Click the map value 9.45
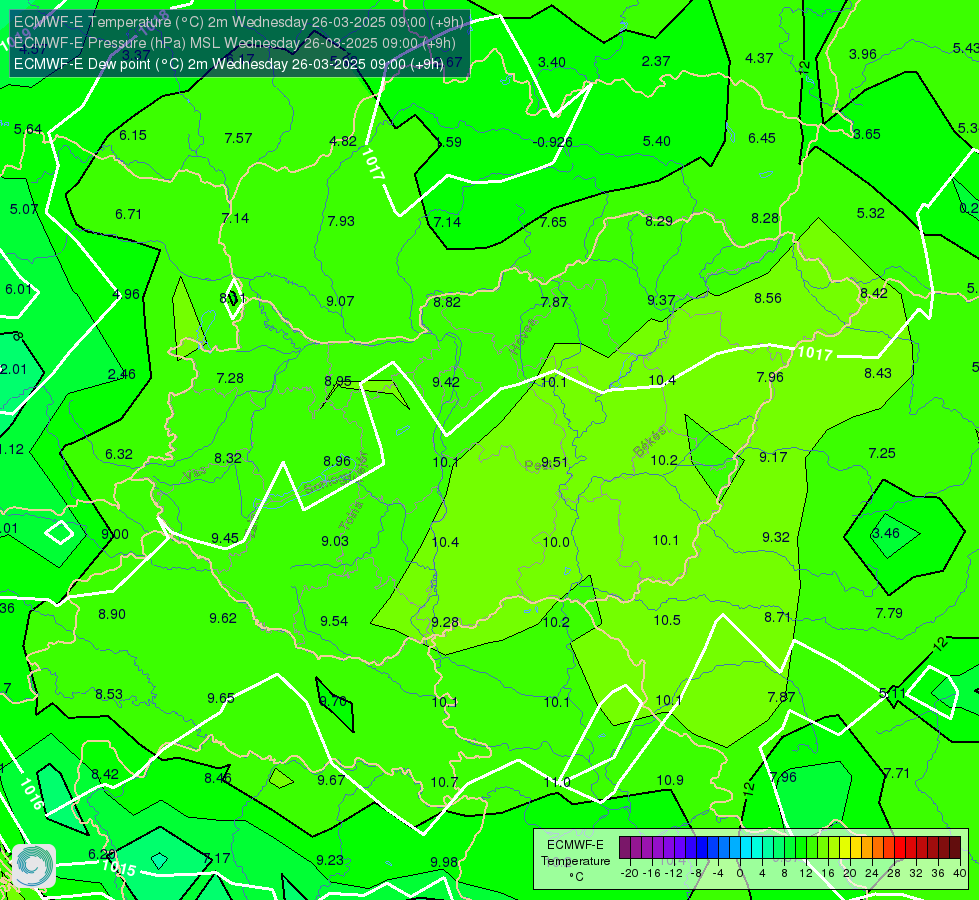The height and width of the screenshot is (900, 979). [x=225, y=538]
